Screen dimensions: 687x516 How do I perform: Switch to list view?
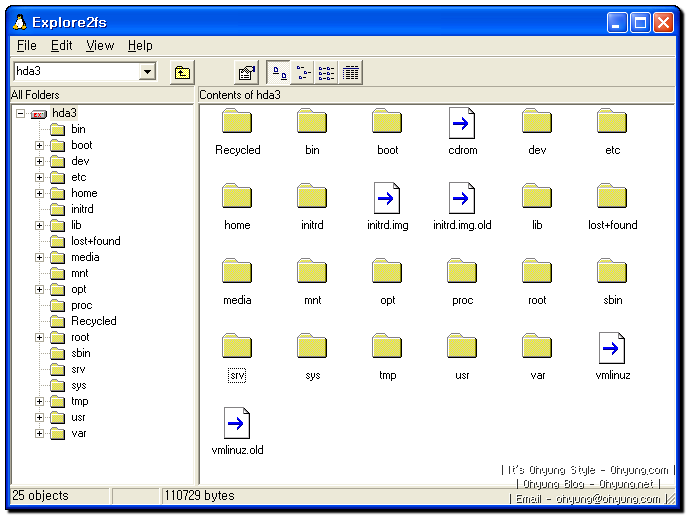pos(326,72)
